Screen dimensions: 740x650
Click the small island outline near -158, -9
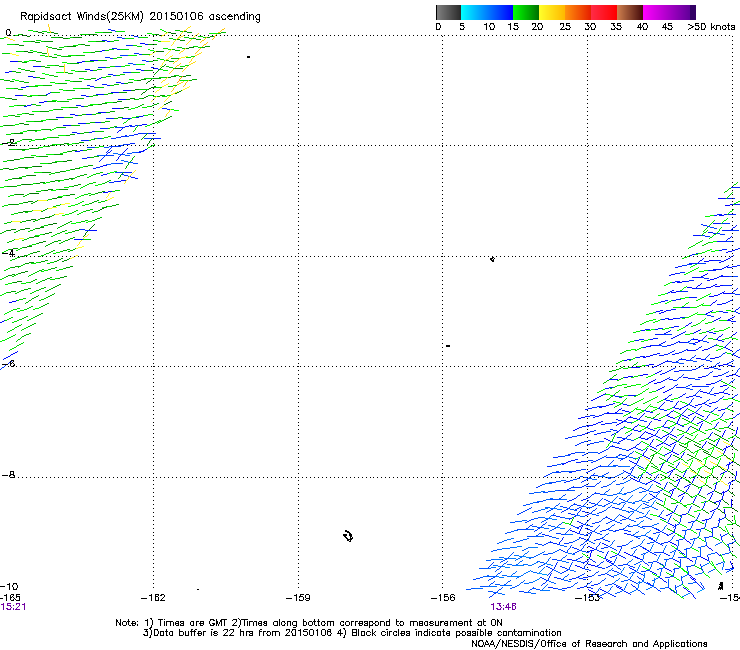pyautogui.click(x=348, y=536)
